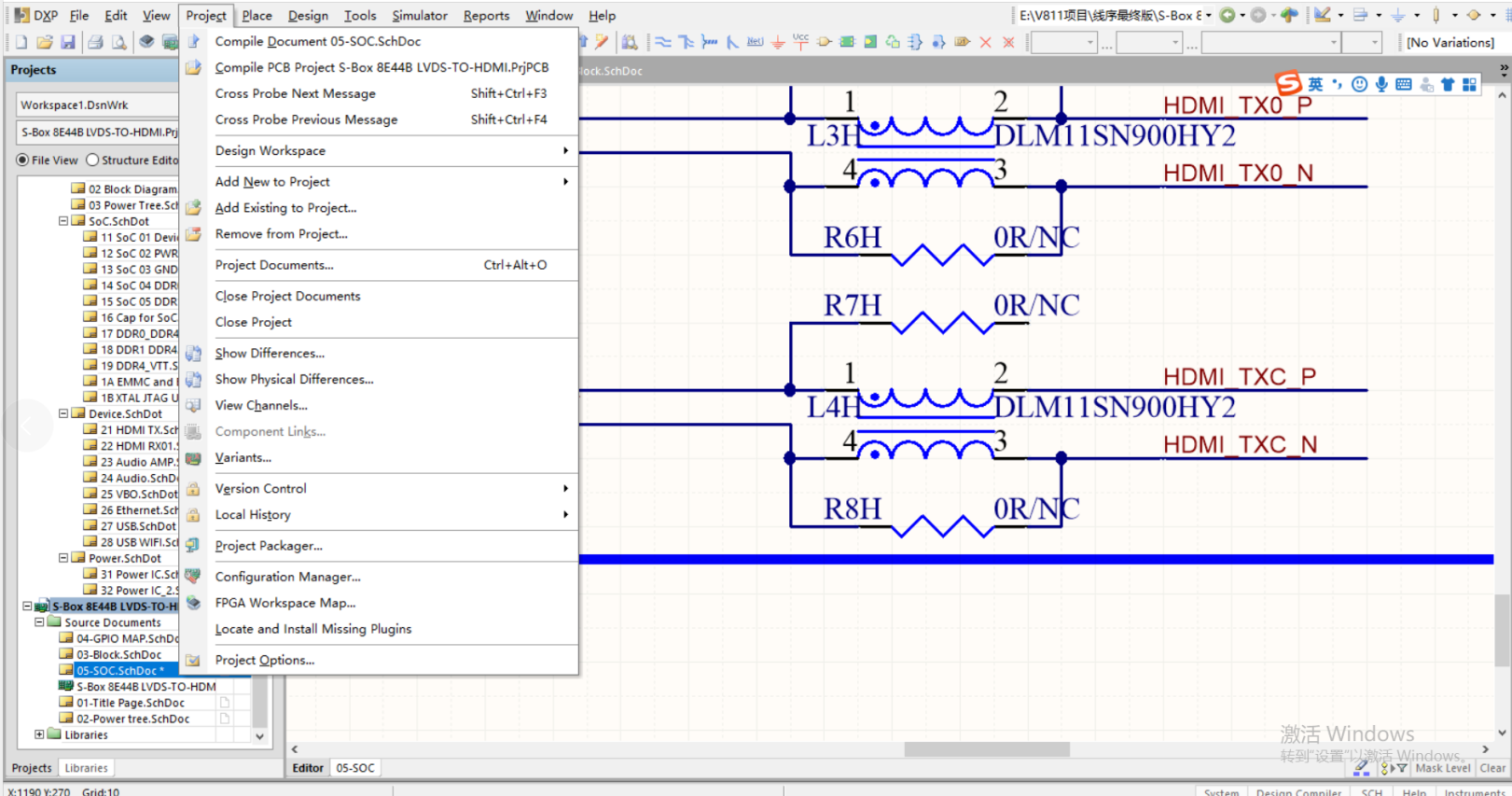
Task: Collapse the SoC.SchDot folder node
Action: click(63, 221)
